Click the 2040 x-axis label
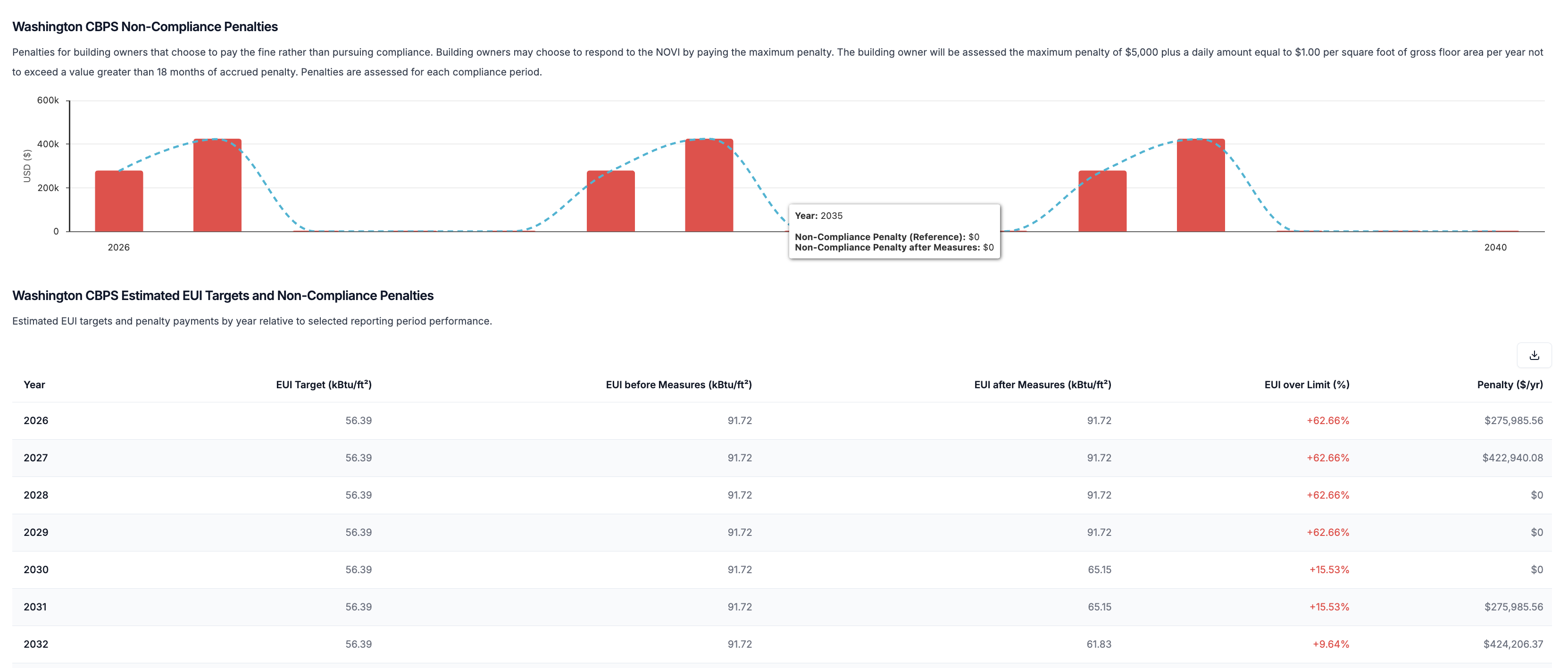Viewport: 1568px width, 668px height. pyautogui.click(x=1495, y=247)
